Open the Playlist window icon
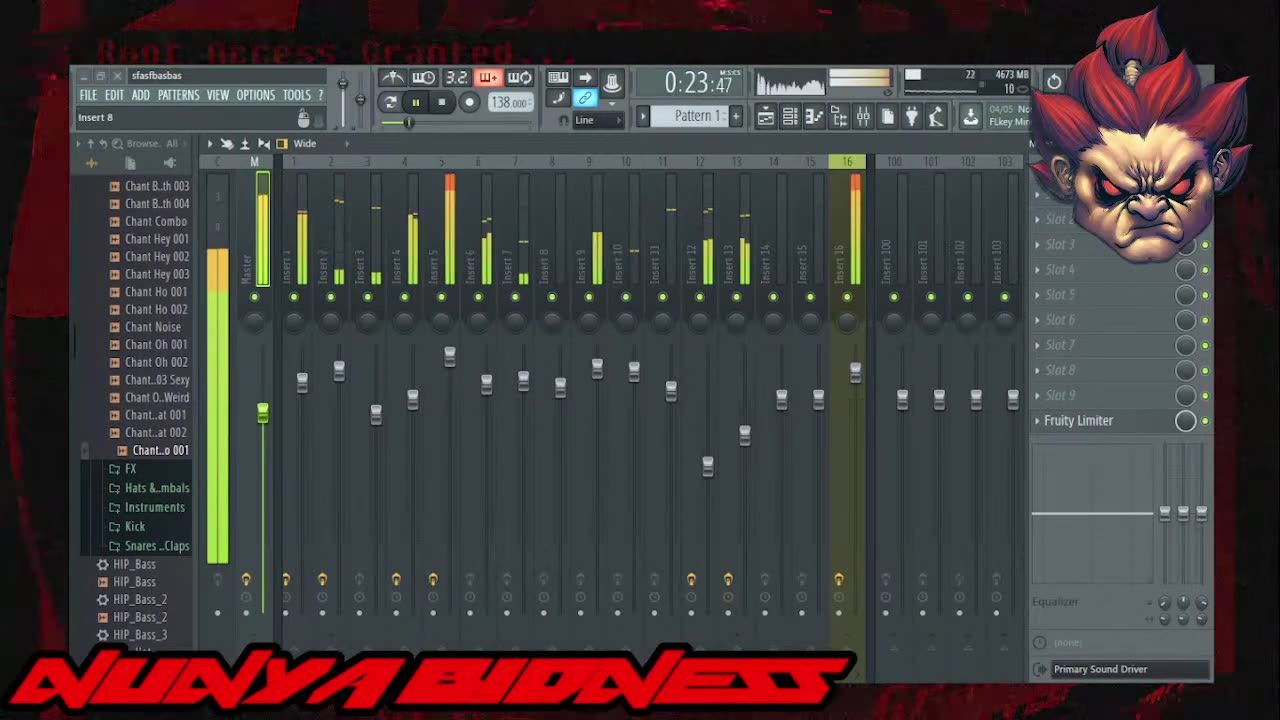 (x=765, y=117)
